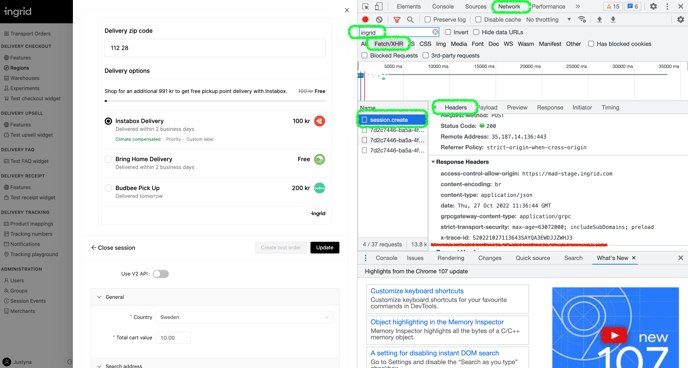
Task: Open the Payload tab
Action: (487, 107)
